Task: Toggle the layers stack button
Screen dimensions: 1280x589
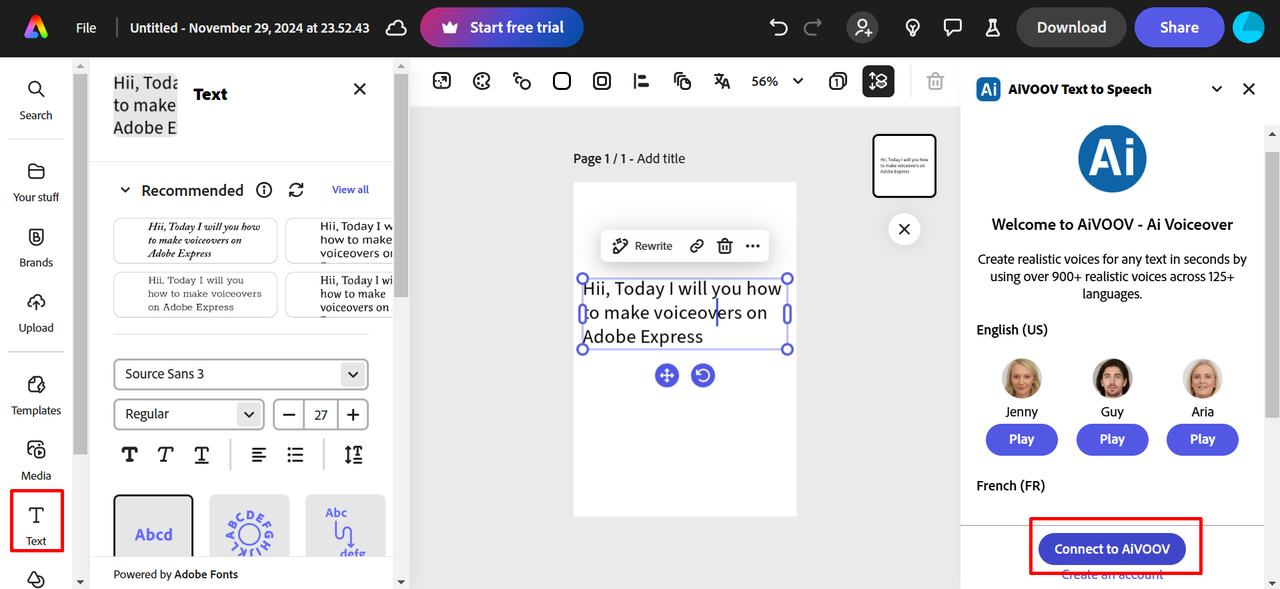Action: pos(878,81)
